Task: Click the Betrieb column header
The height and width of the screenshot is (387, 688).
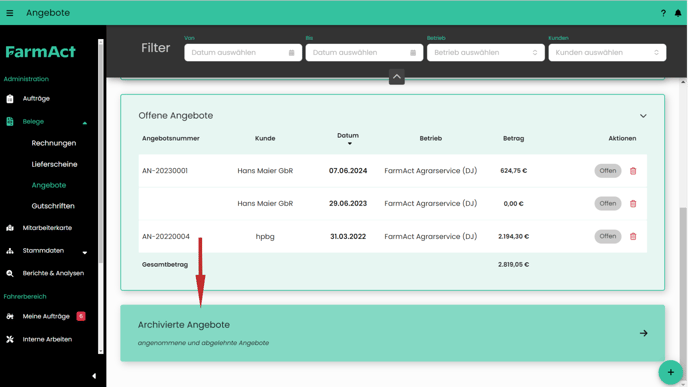Action: pos(430,138)
